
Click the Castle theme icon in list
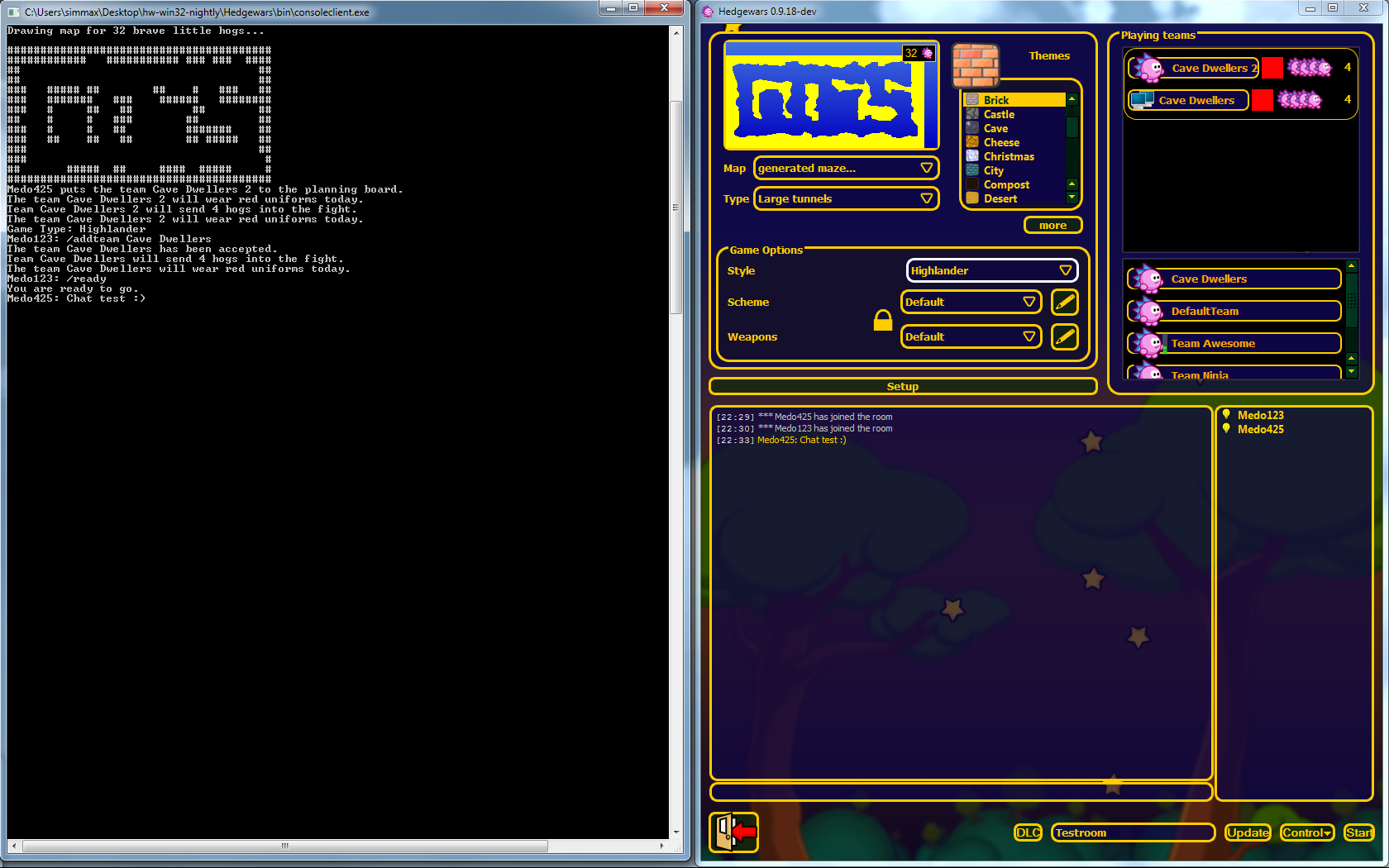pyautogui.click(x=972, y=114)
